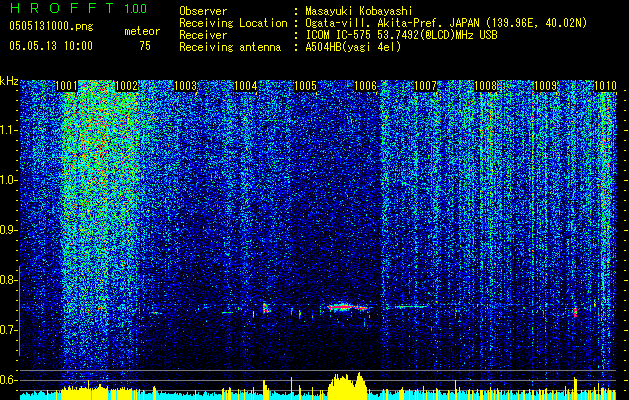Click the 1001 time marker

(66, 86)
